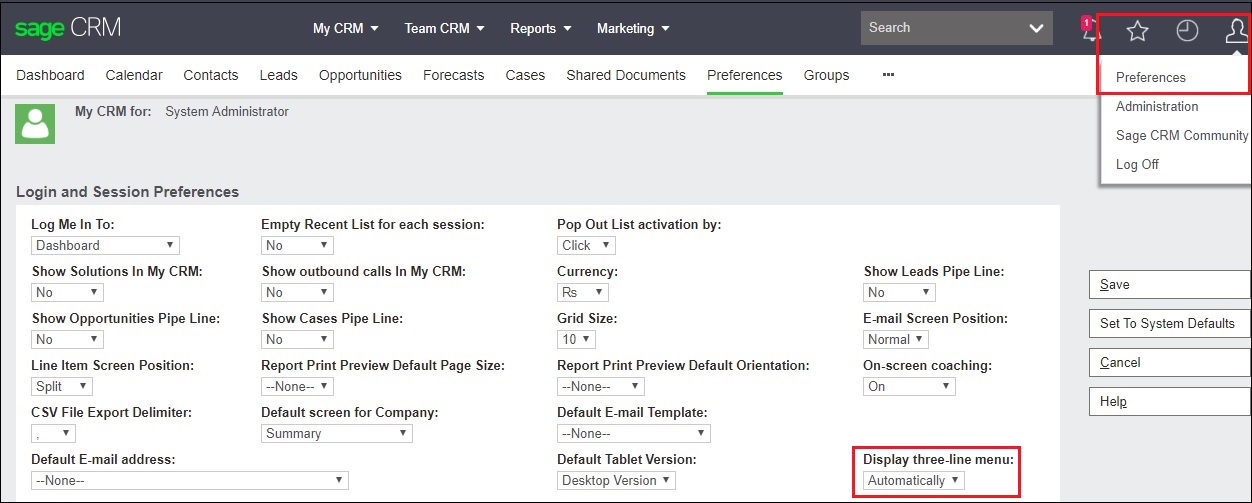Open Default E-mail address dropdown
Viewport: 1252px width, 503px height.
coord(190,480)
